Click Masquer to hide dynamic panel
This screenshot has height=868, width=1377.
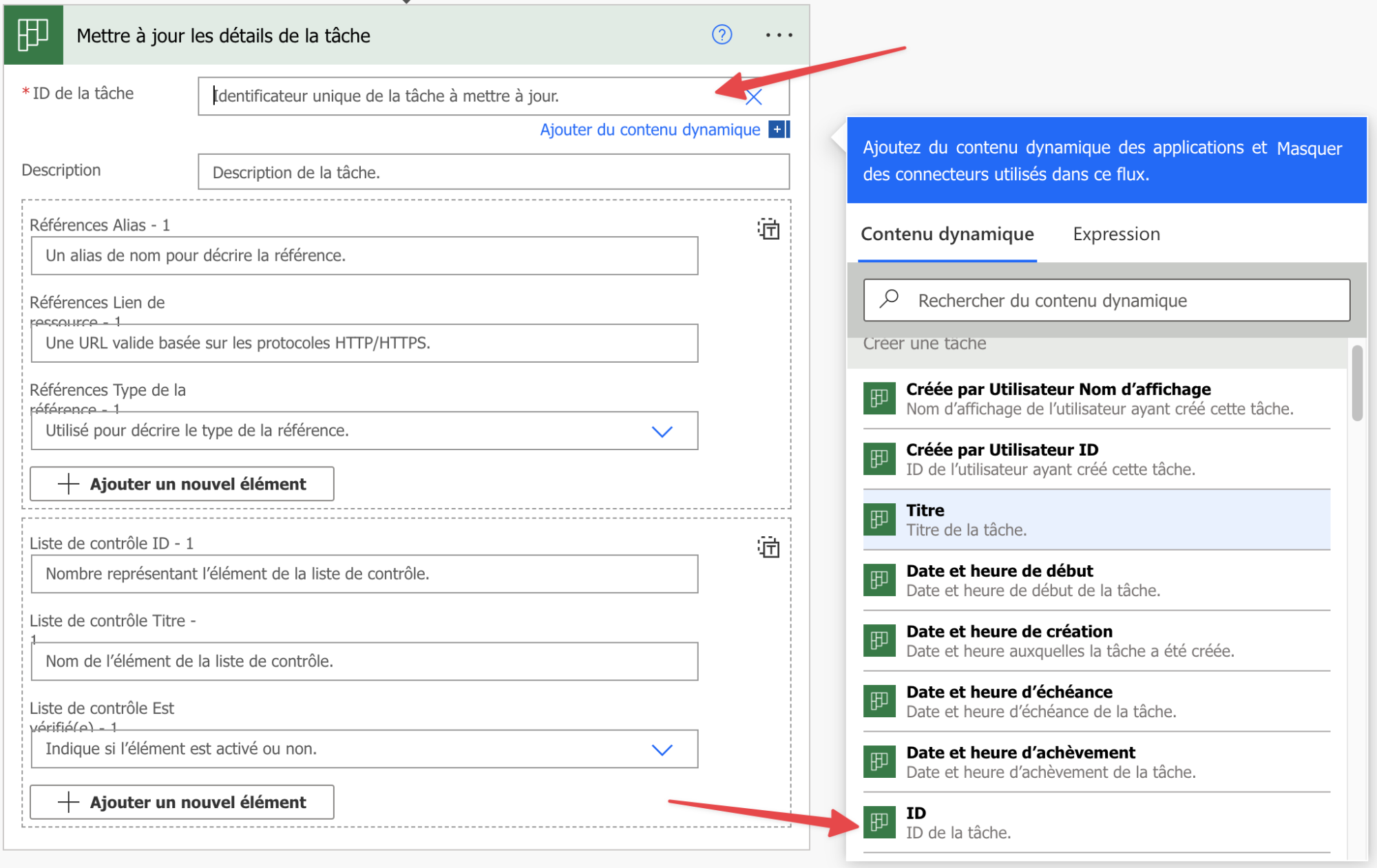click(x=1309, y=149)
